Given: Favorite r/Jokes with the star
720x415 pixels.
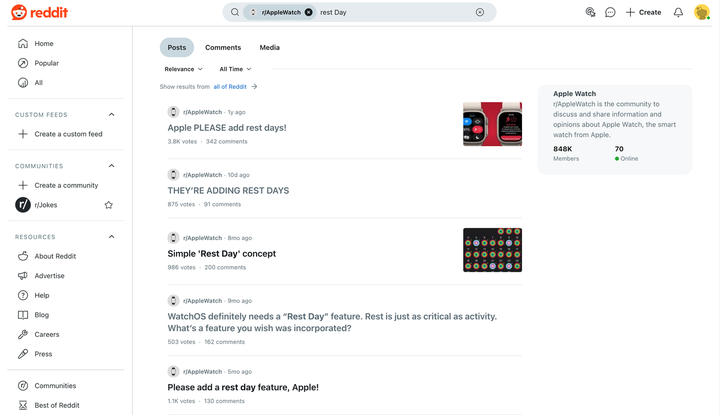Looking at the screenshot, I should click(x=109, y=205).
